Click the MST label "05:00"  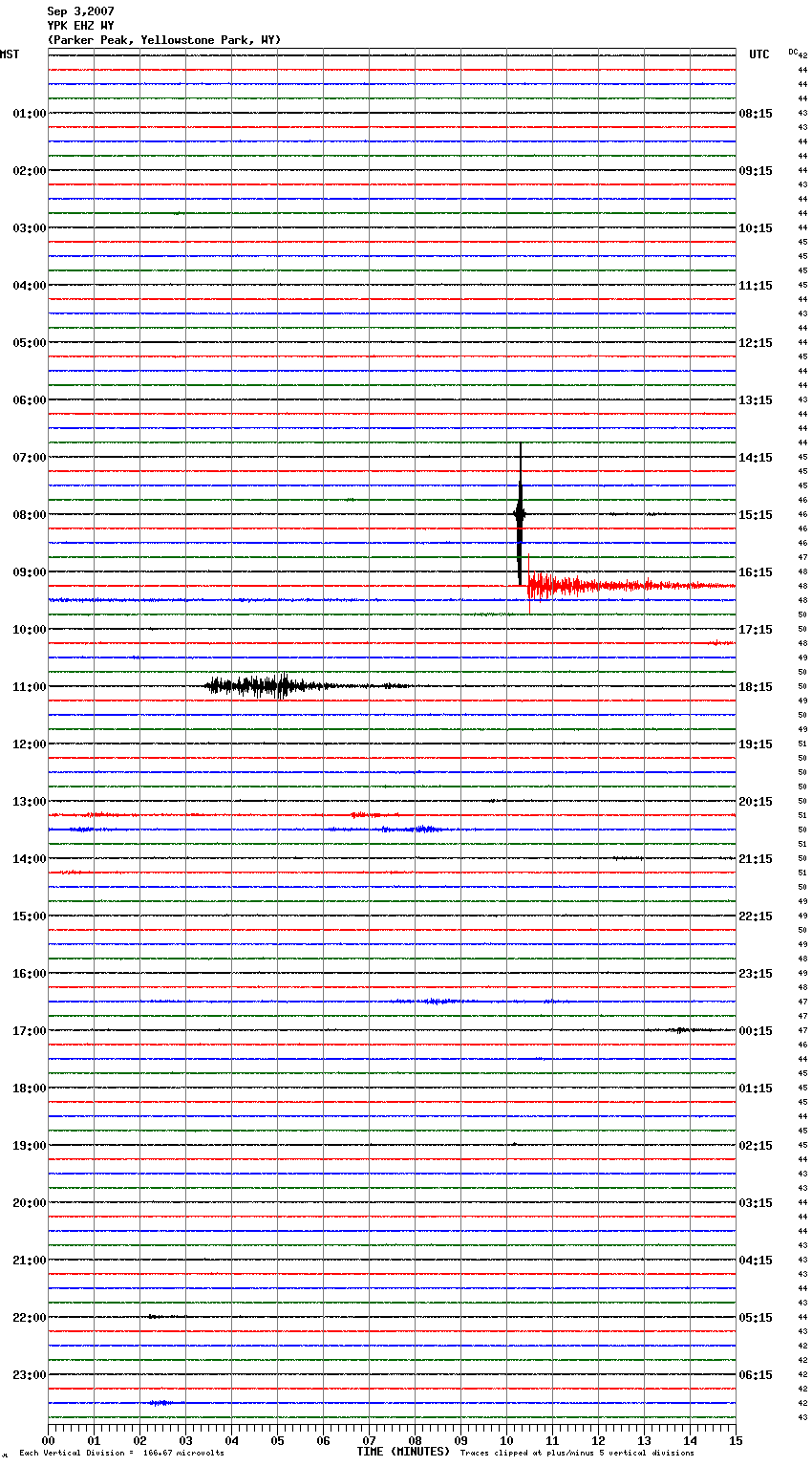pos(30,343)
